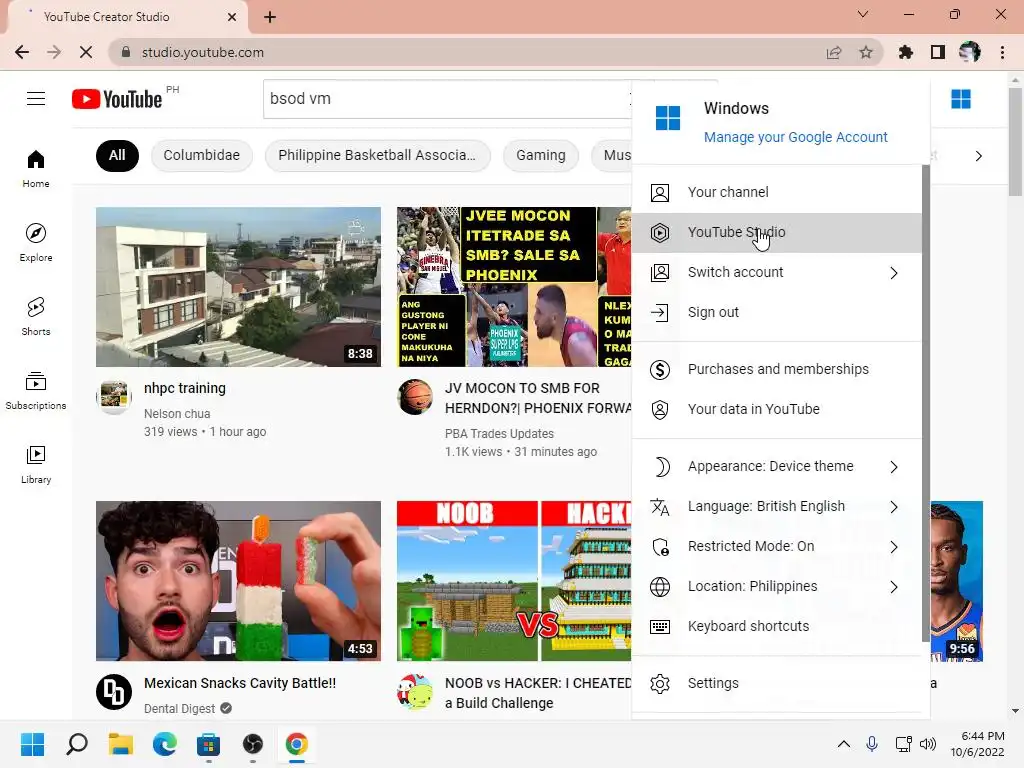Viewport: 1024px width, 768px height.
Task: Click the account avatar at top right of YouTube
Action: [961, 99]
